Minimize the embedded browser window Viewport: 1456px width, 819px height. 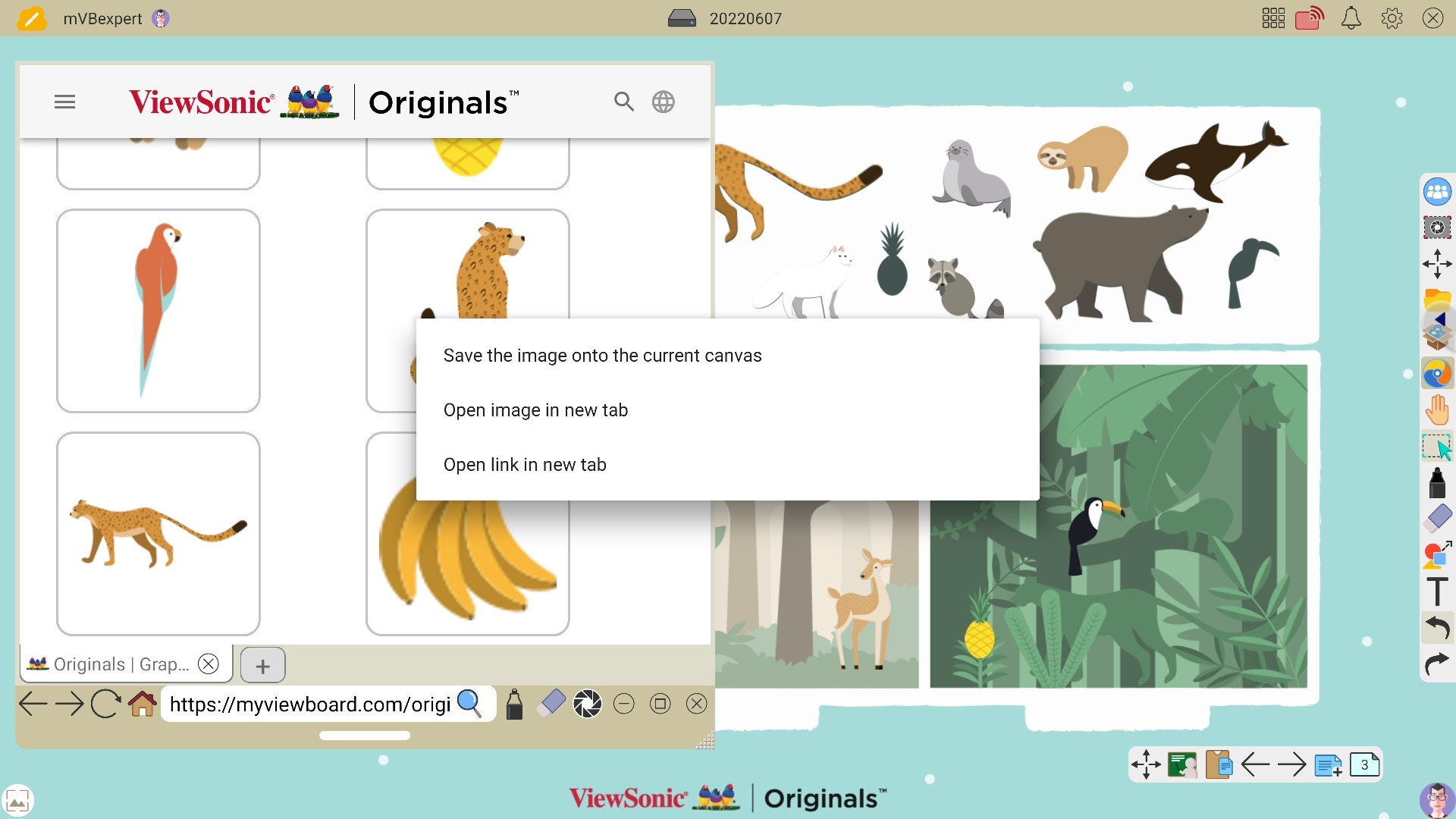[x=624, y=704]
